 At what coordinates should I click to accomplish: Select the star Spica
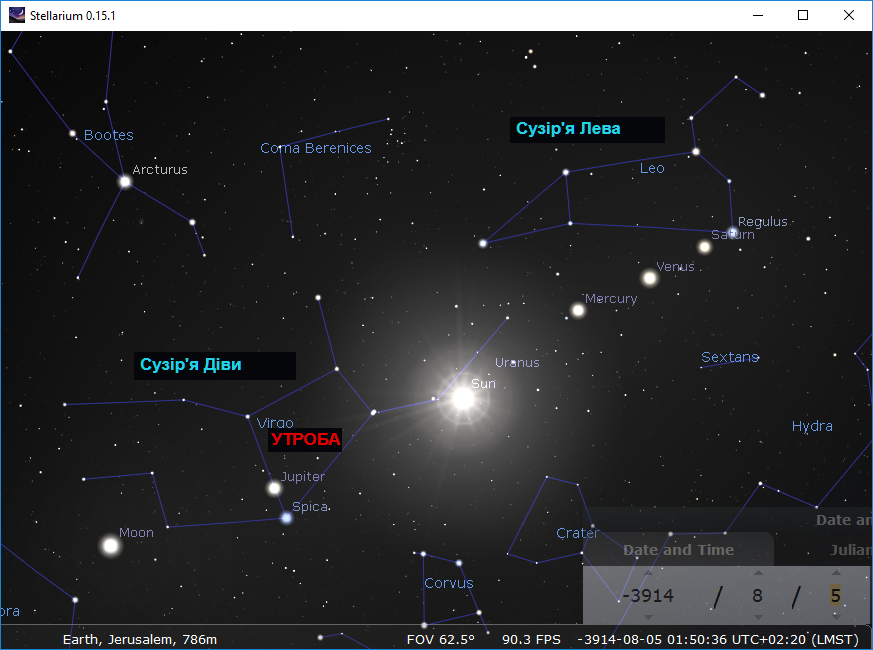point(286,518)
